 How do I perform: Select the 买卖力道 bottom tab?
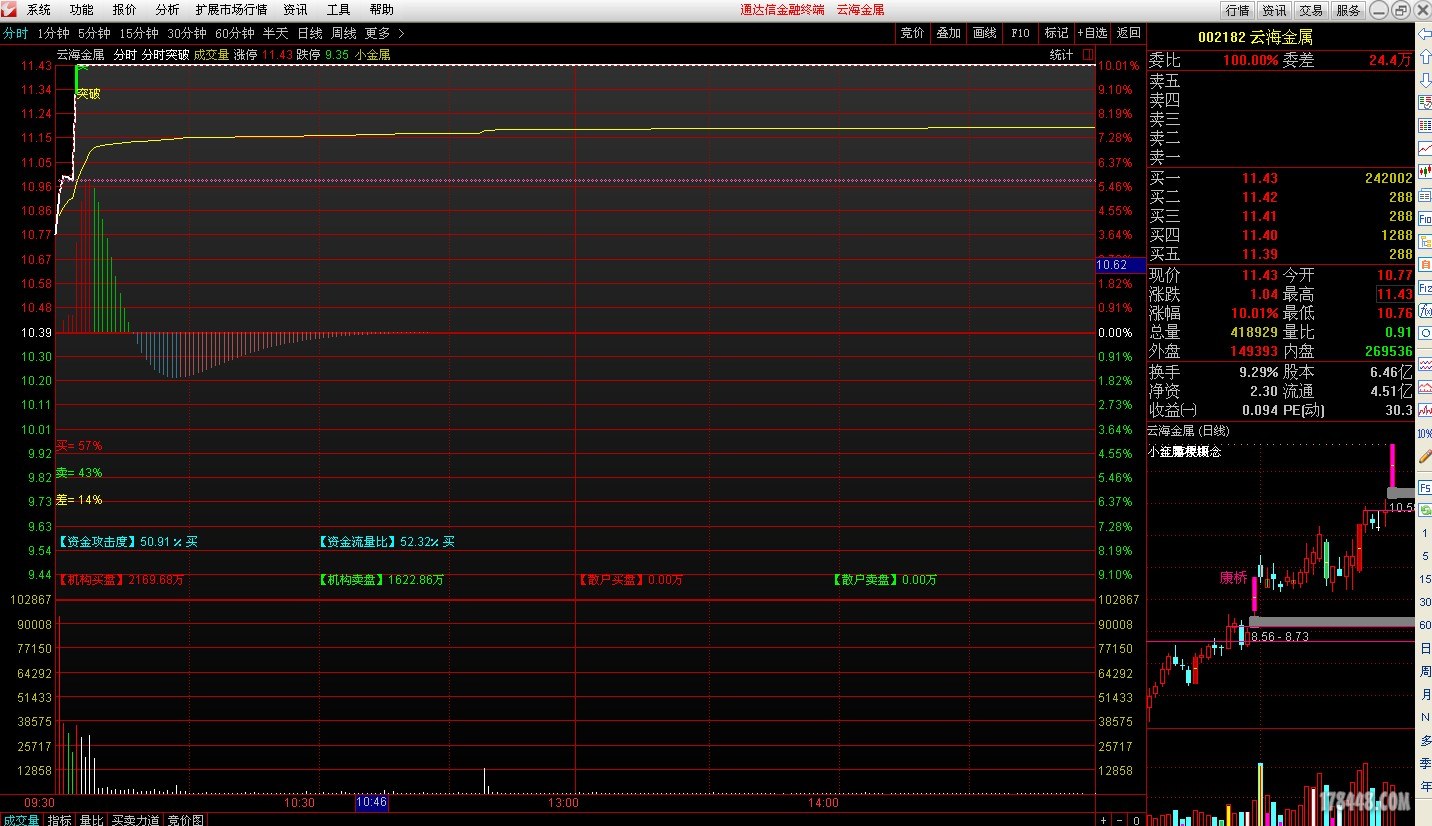pyautogui.click(x=136, y=820)
